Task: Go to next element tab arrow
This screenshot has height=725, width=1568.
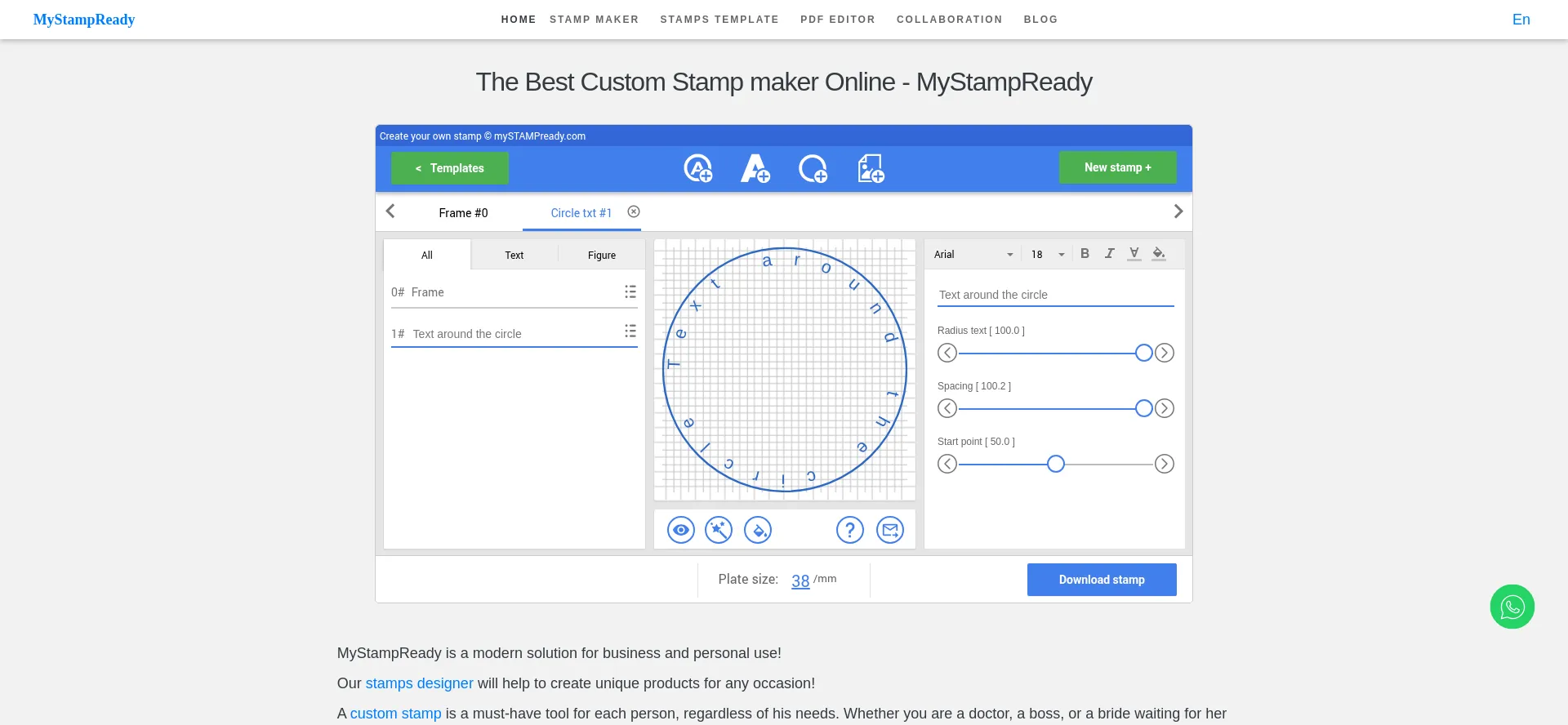Action: (x=1178, y=211)
